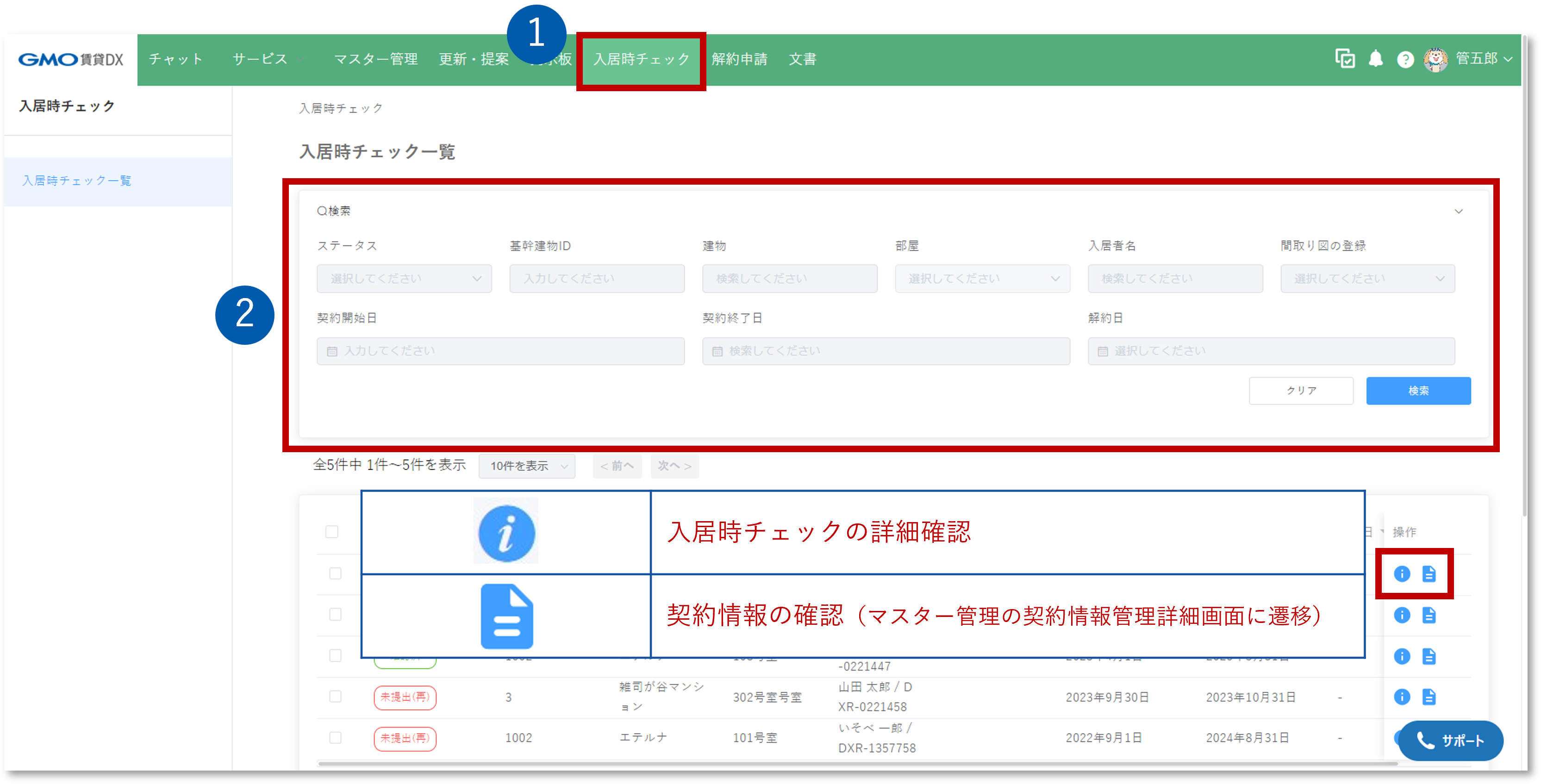Open contract info icon for 雑司が谷マンション row
The width and height of the screenshot is (1541, 784).
click(1430, 697)
